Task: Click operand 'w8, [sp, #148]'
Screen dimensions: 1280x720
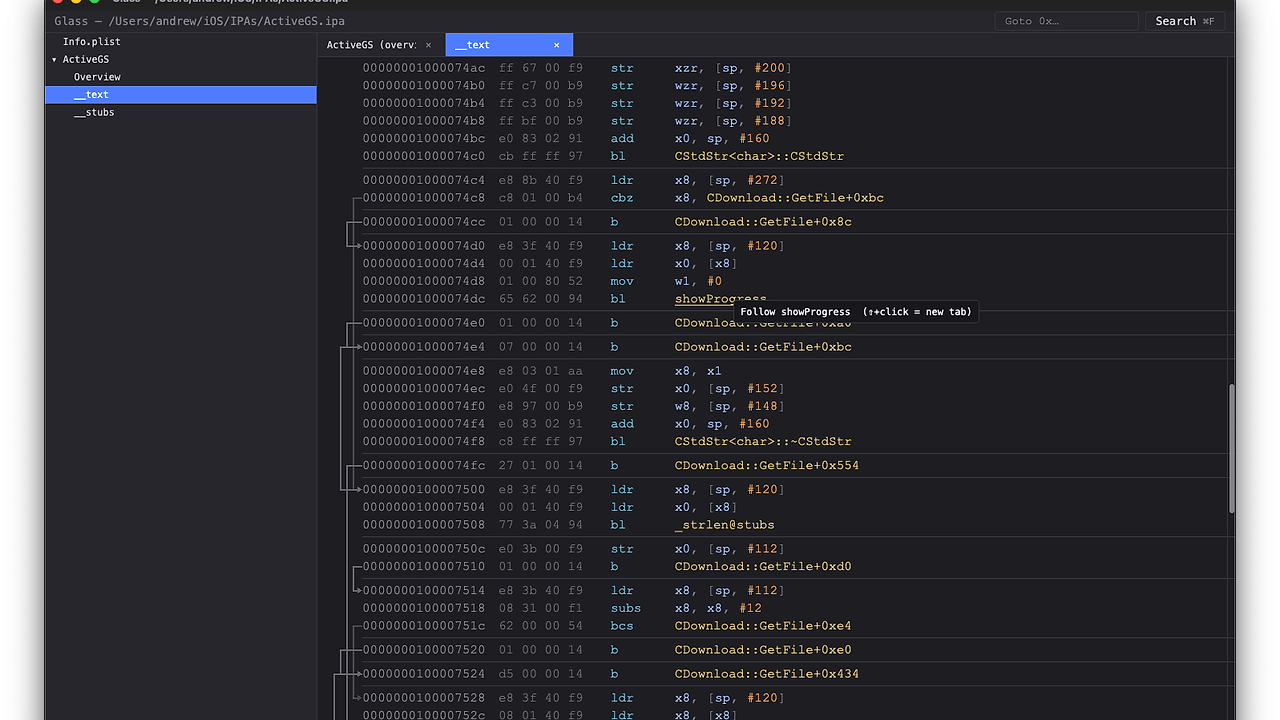Action: (729, 406)
